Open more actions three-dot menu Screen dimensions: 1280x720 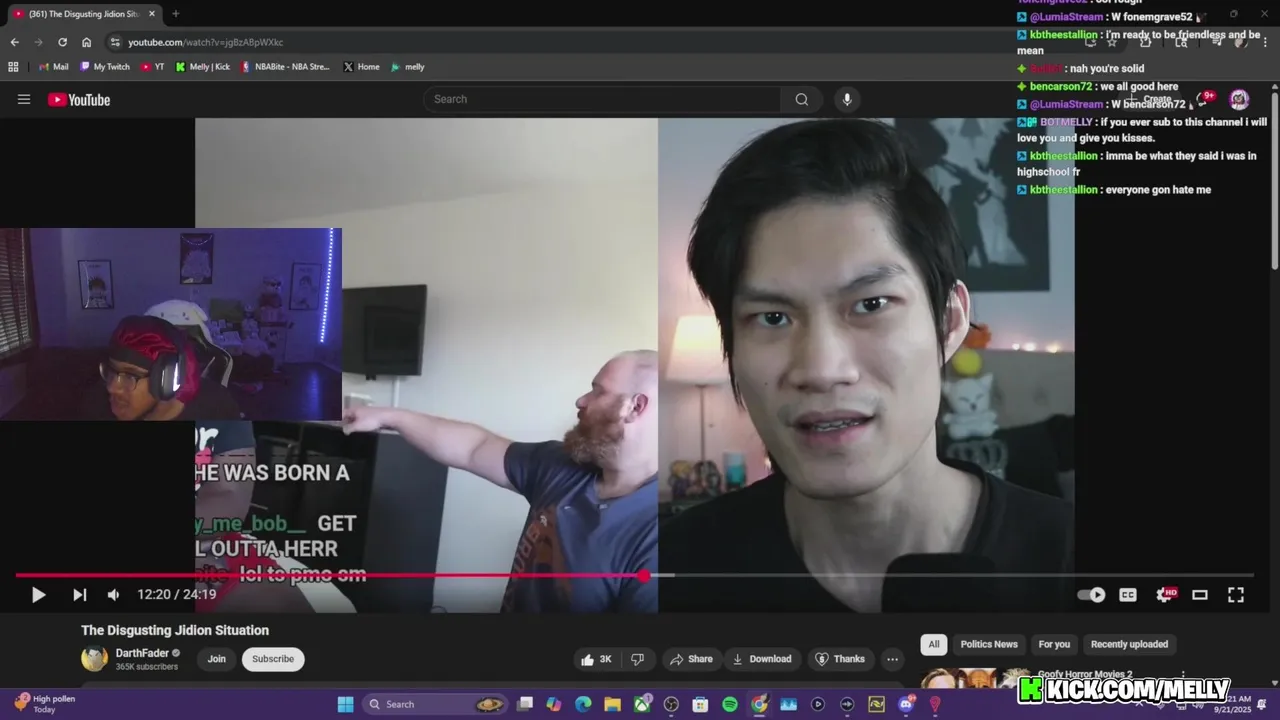892,659
